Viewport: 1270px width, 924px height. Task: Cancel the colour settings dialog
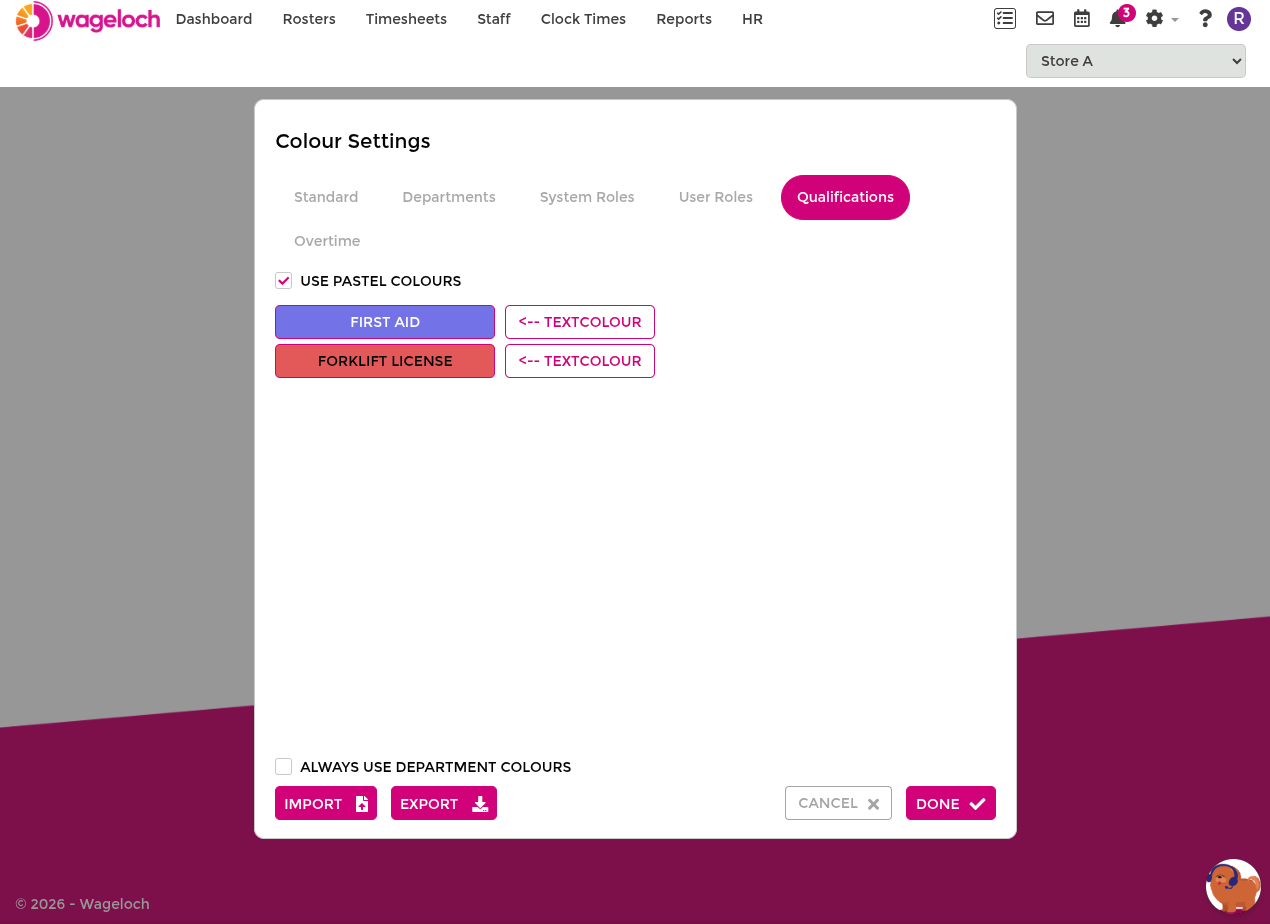838,803
